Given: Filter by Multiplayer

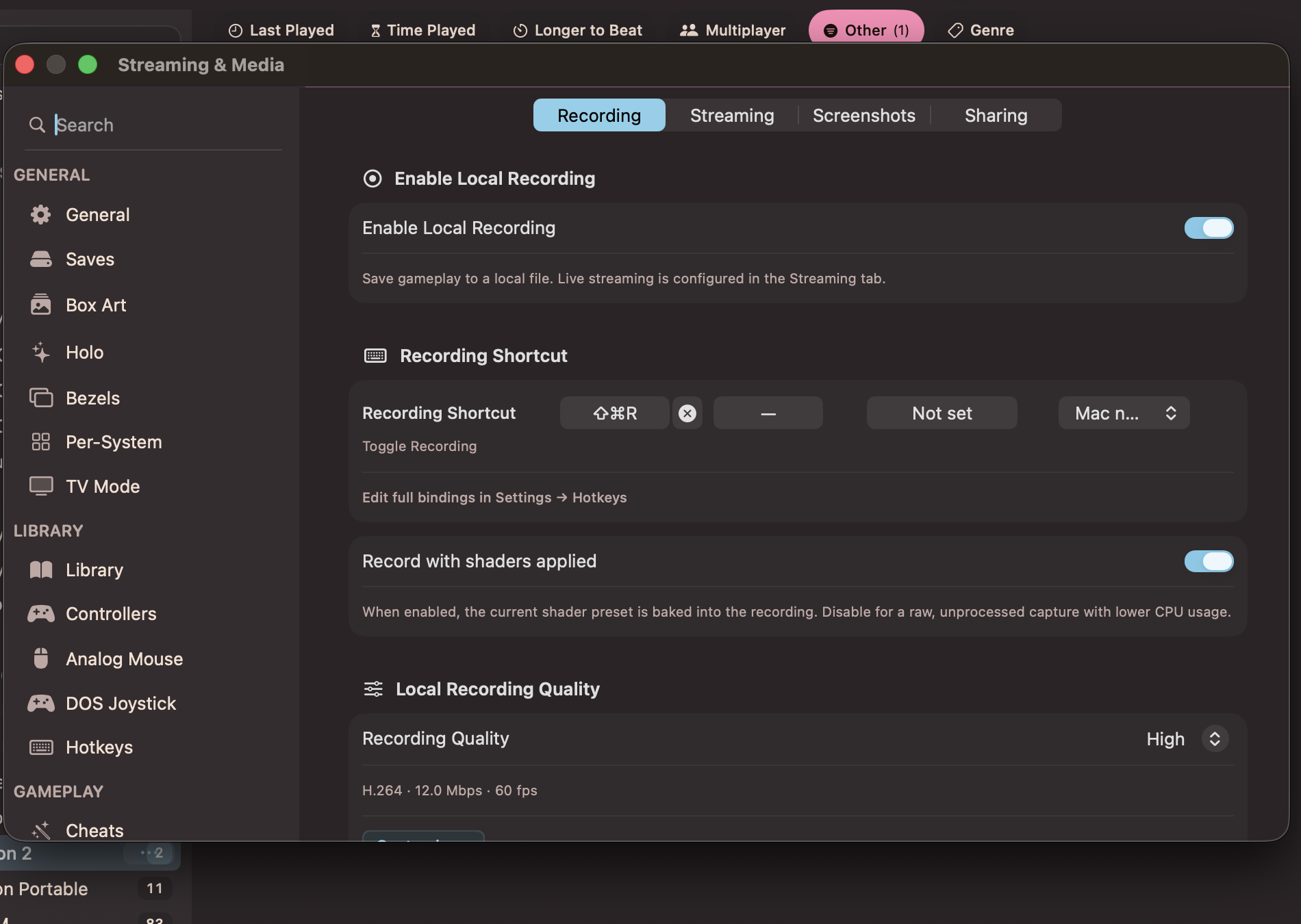Looking at the screenshot, I should point(733,31).
